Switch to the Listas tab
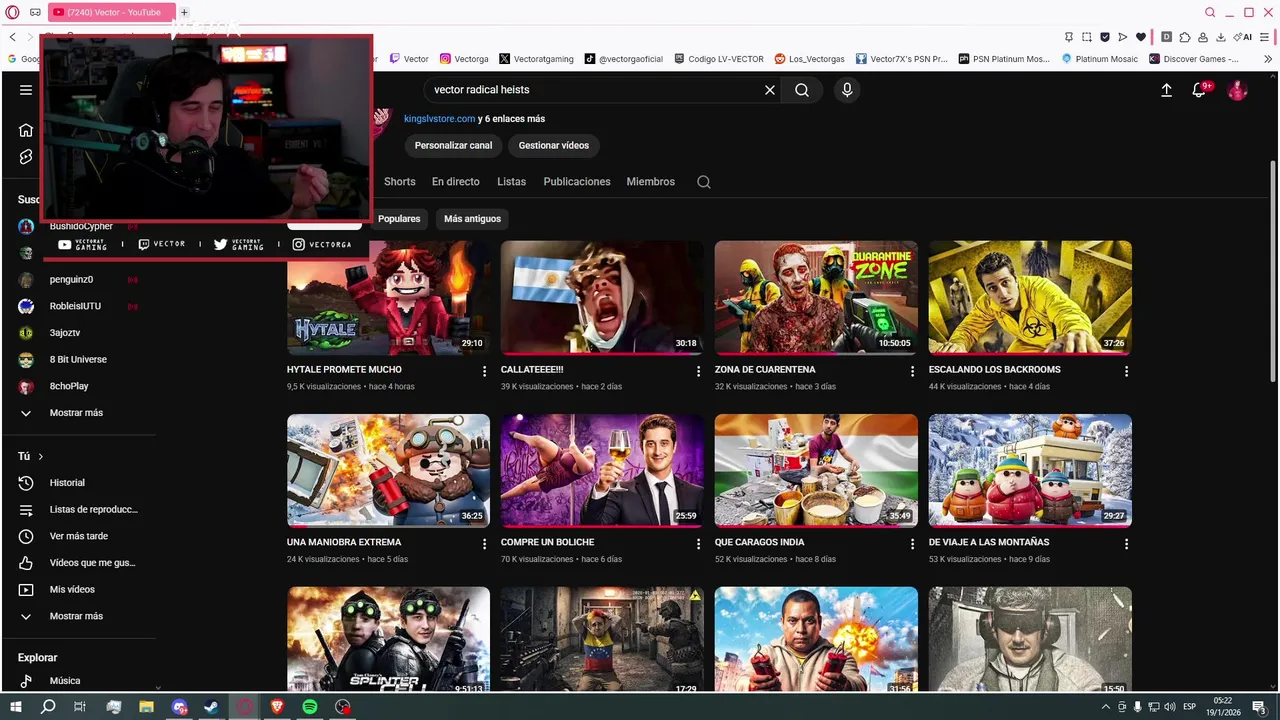This screenshot has height=720, width=1280. (511, 182)
